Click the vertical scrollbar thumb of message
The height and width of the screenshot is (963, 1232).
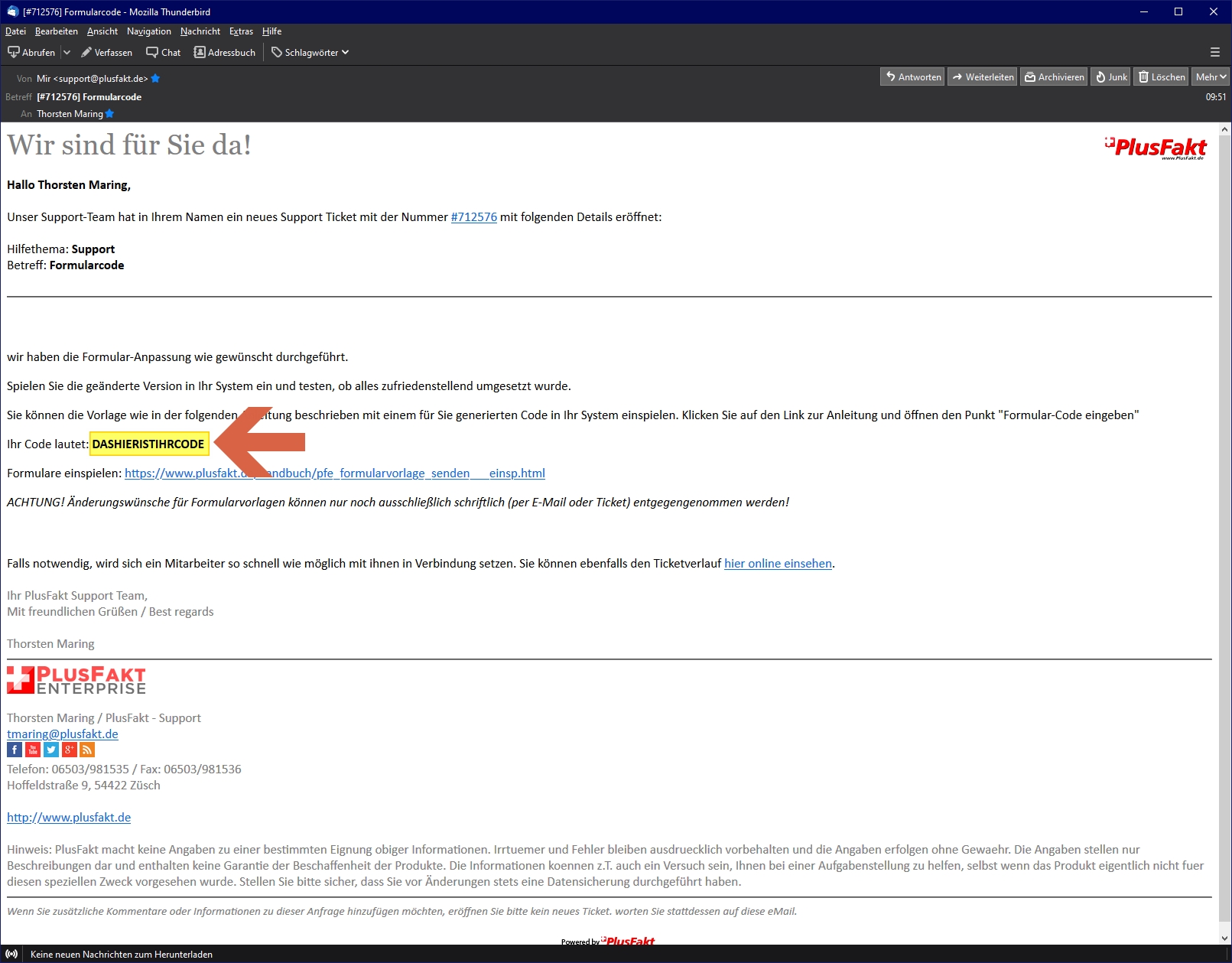pyautogui.click(x=1224, y=528)
